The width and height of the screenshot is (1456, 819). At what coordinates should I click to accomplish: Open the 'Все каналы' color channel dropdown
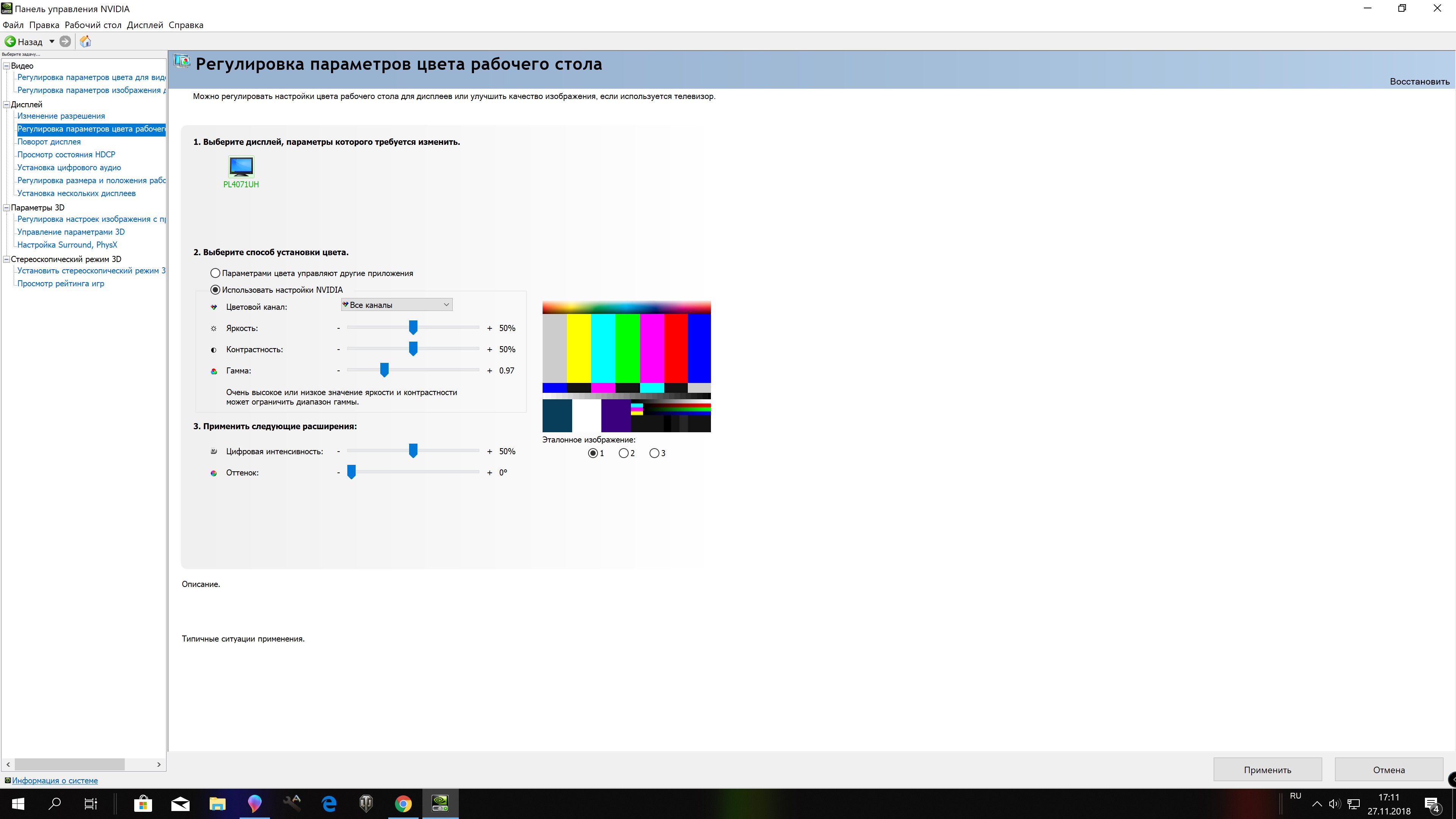tap(396, 304)
